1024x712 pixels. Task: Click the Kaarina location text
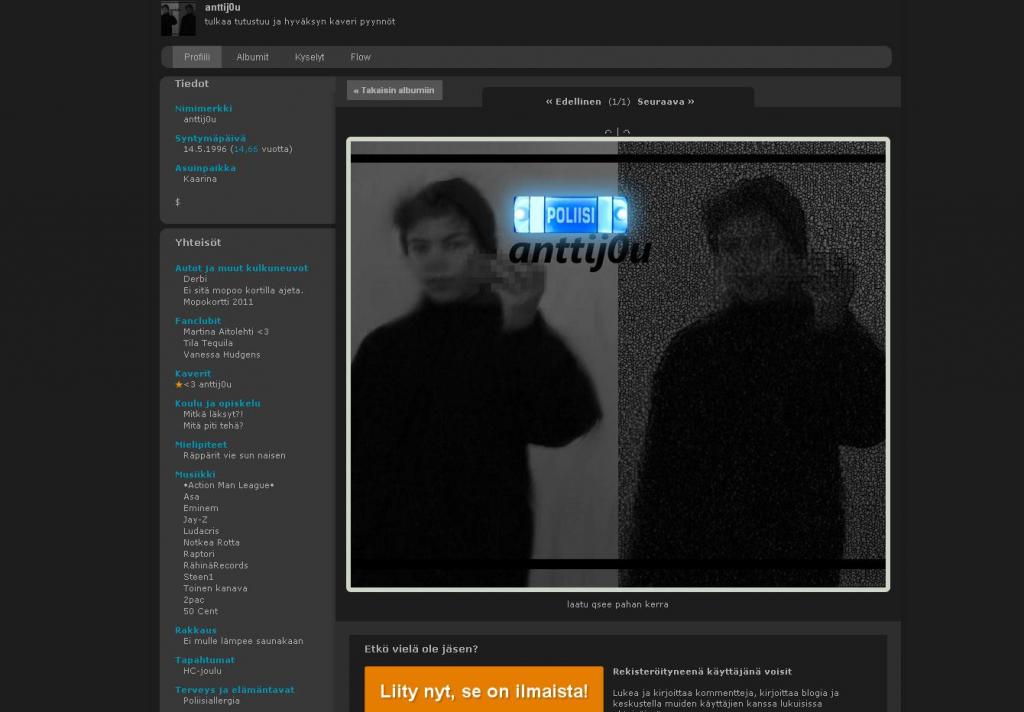(x=200, y=179)
